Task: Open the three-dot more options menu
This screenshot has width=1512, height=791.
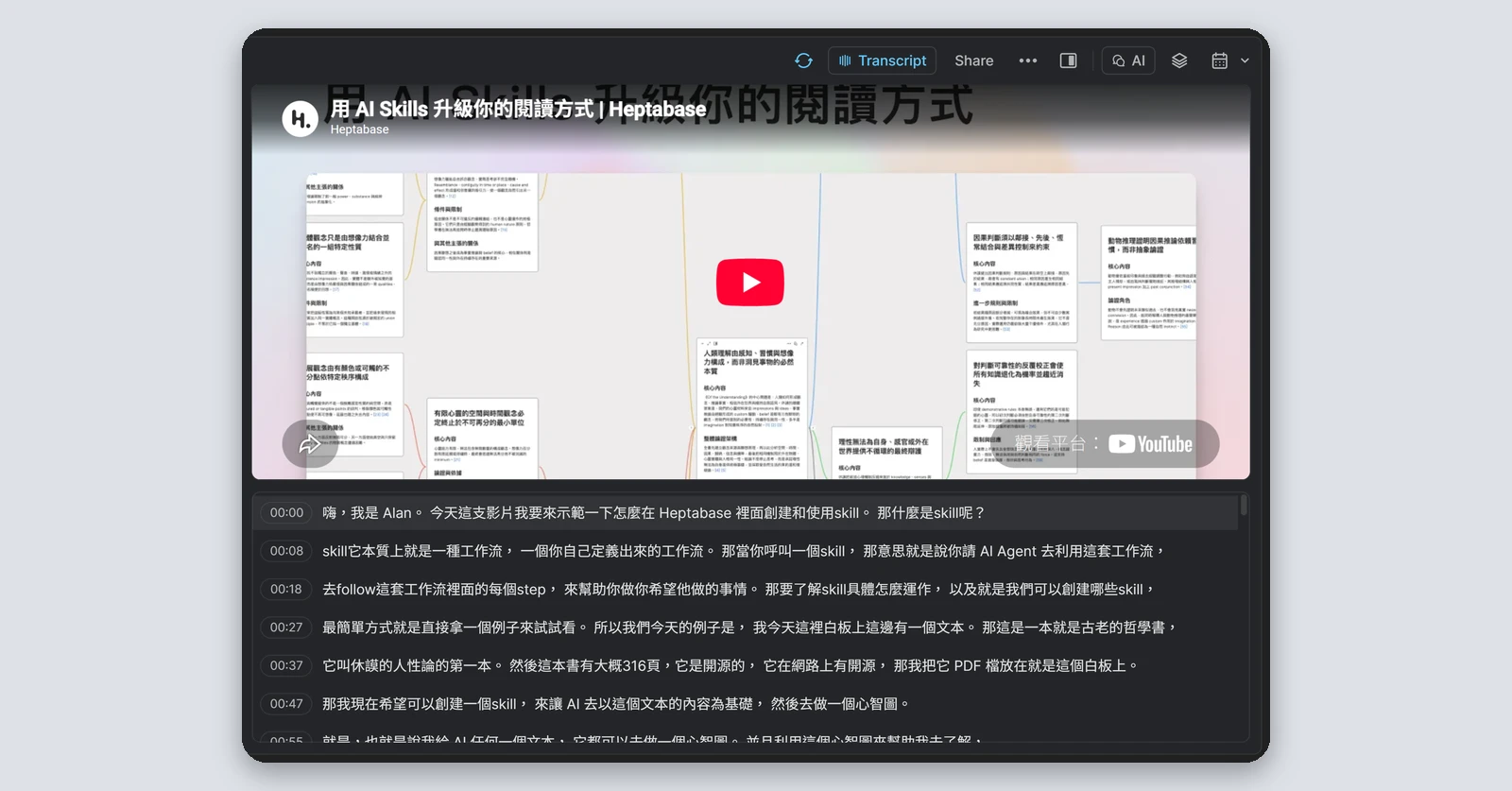Action: 1028,60
